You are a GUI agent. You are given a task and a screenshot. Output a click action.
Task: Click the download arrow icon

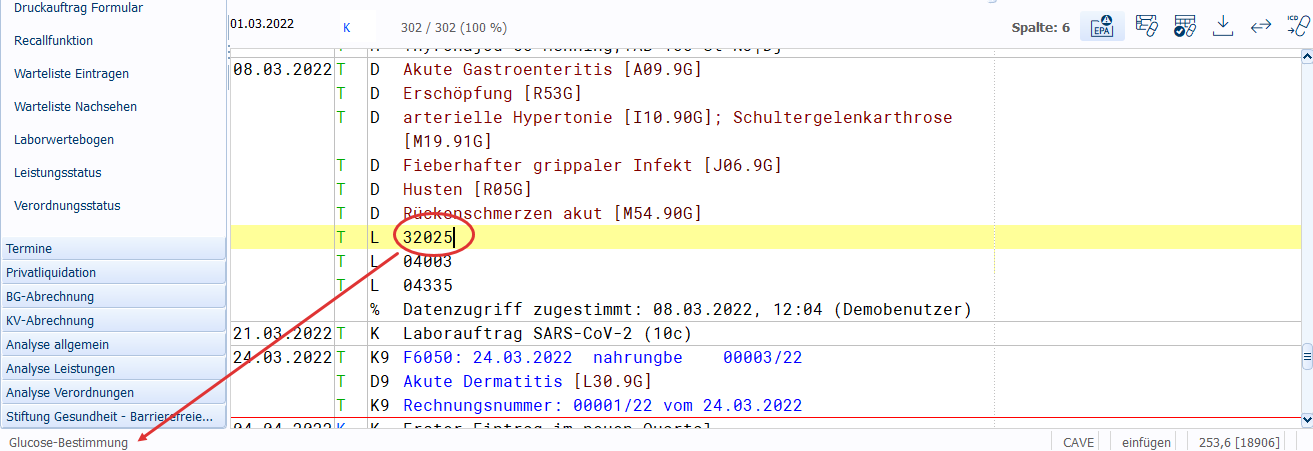(1222, 26)
